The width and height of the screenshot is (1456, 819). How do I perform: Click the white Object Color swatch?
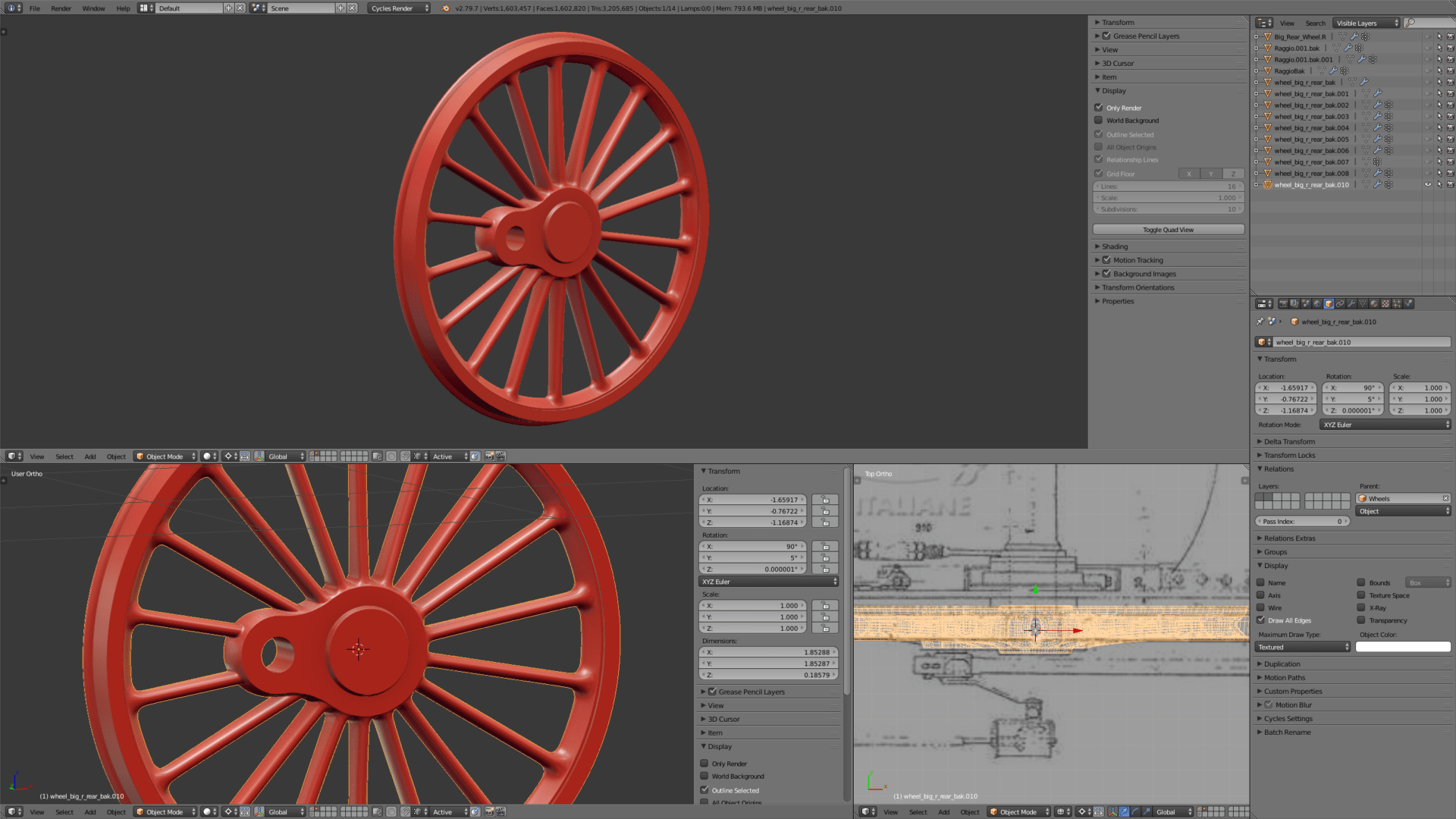click(1403, 647)
